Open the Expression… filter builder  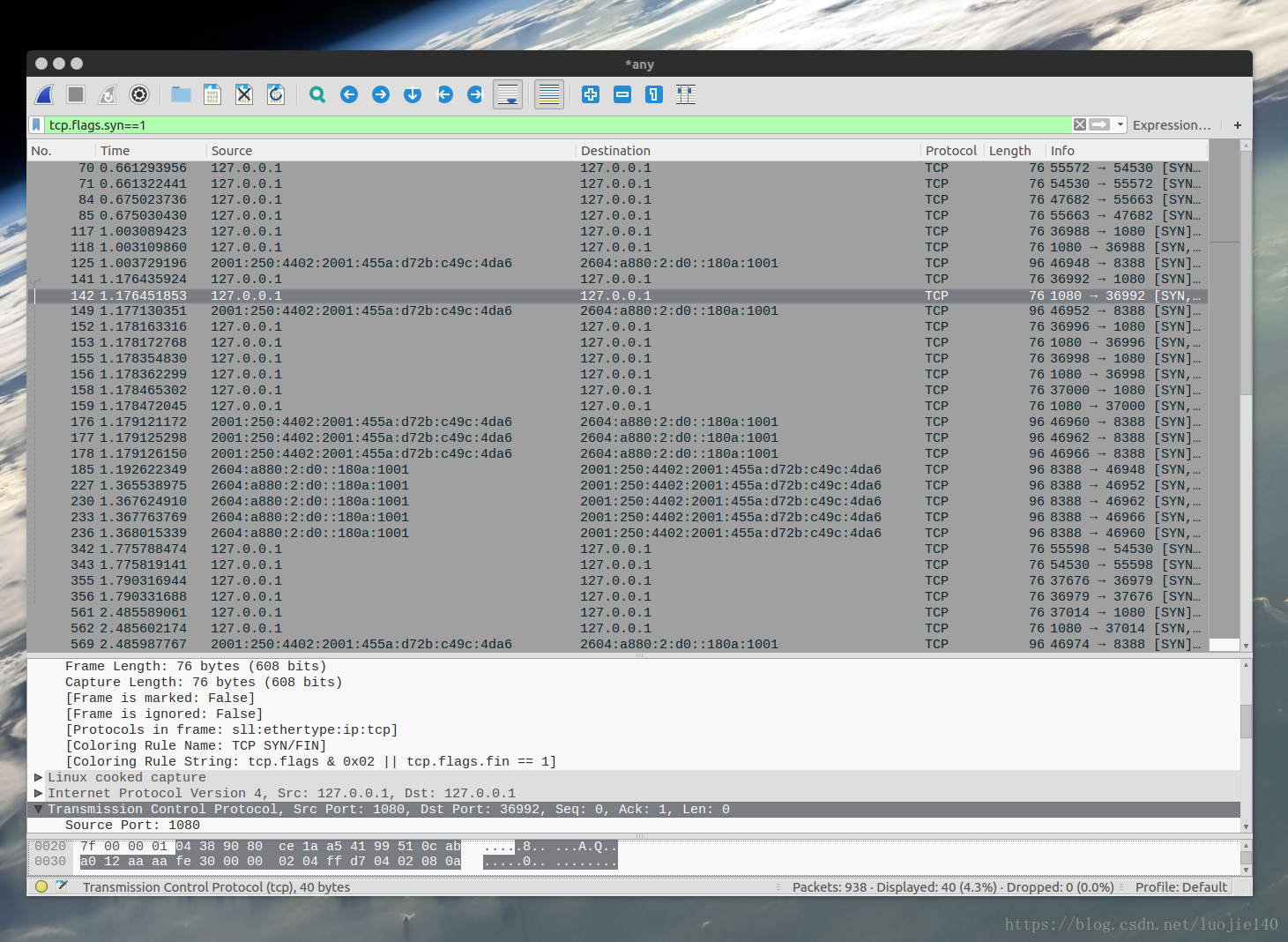point(1172,125)
